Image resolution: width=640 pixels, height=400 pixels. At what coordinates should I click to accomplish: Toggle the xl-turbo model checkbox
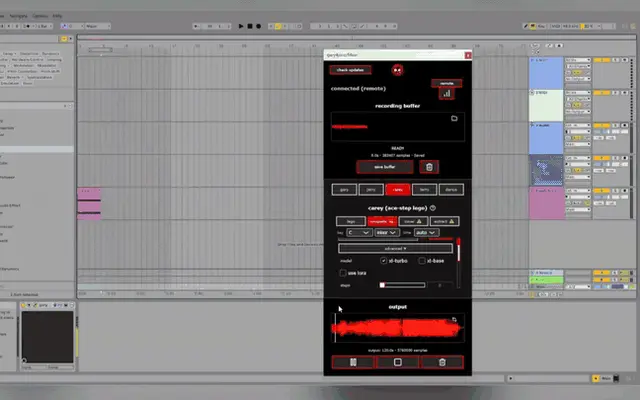tap(383, 260)
